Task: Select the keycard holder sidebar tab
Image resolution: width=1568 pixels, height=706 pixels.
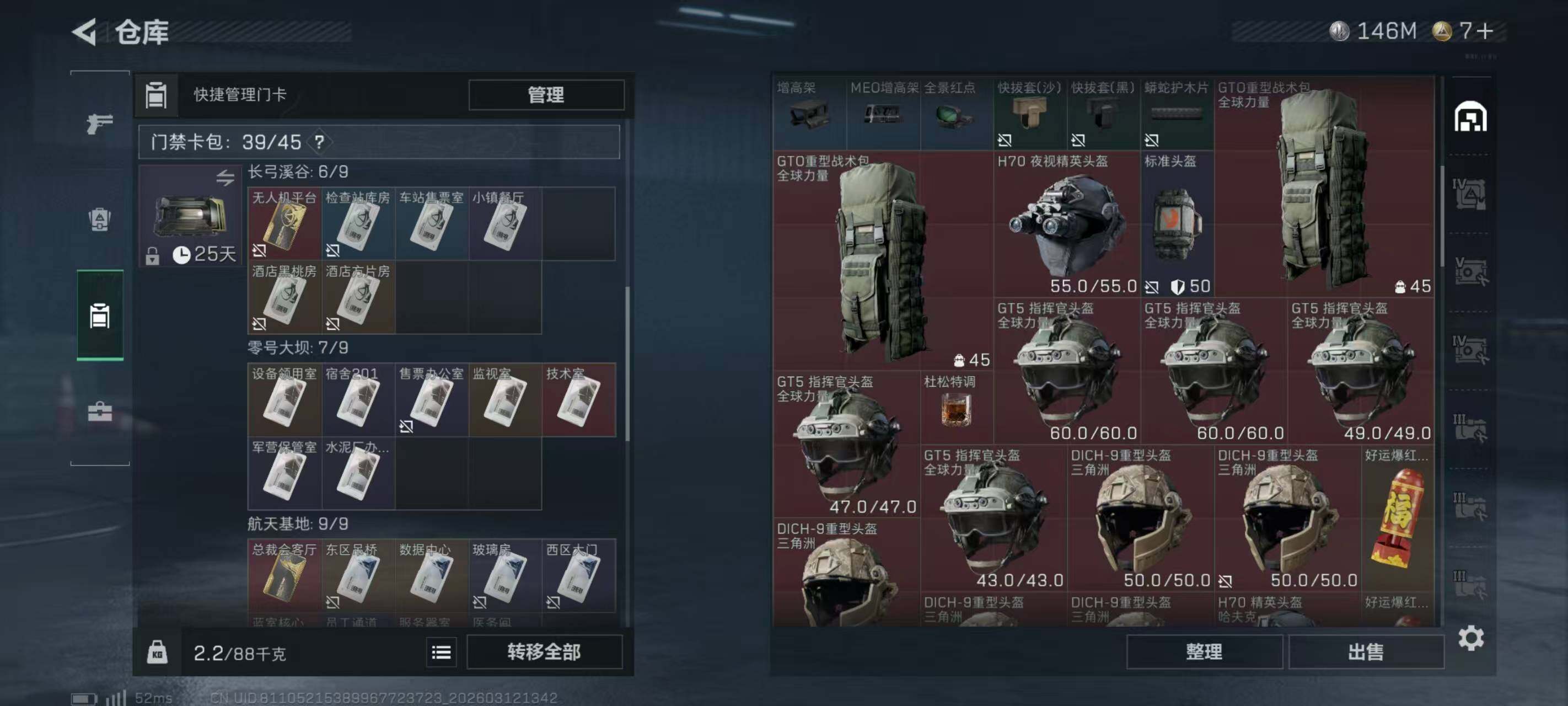Action: pyautogui.click(x=100, y=315)
